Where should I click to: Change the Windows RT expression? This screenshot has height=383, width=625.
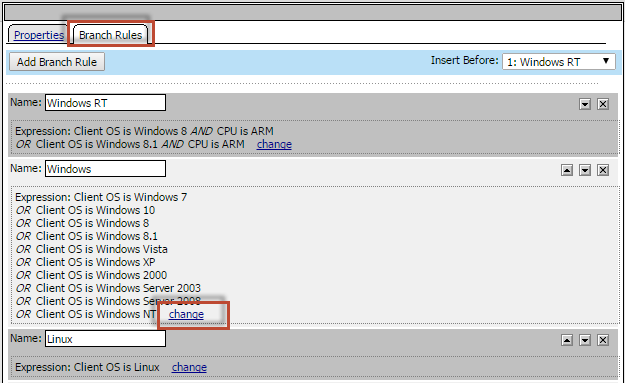coord(274,144)
